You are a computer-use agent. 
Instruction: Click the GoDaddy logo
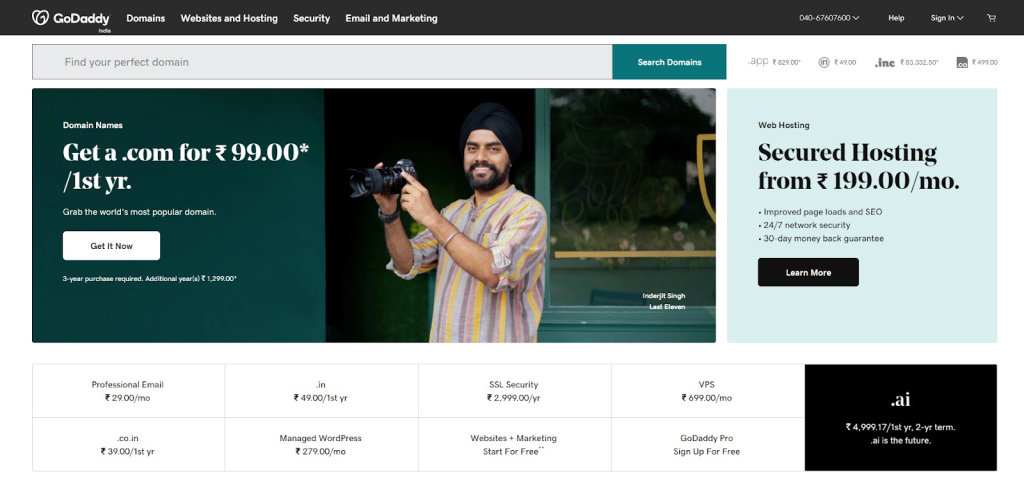(71, 18)
